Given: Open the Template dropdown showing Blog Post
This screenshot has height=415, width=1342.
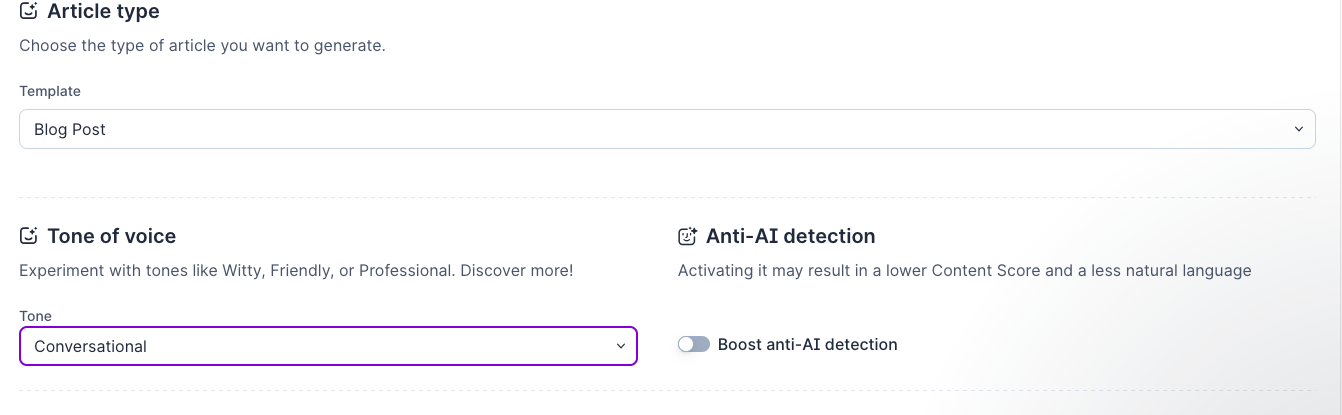Looking at the screenshot, I should click(x=667, y=129).
